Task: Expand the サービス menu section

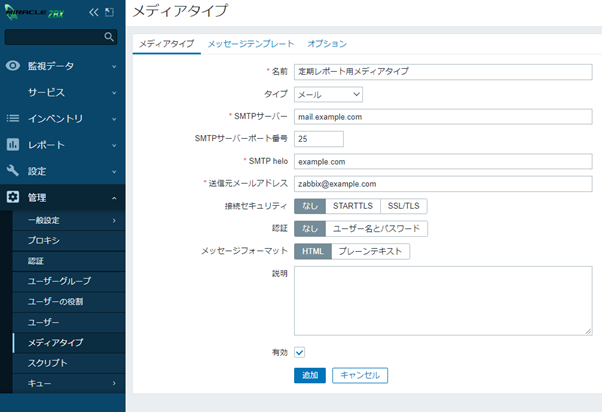Action: pos(62,92)
